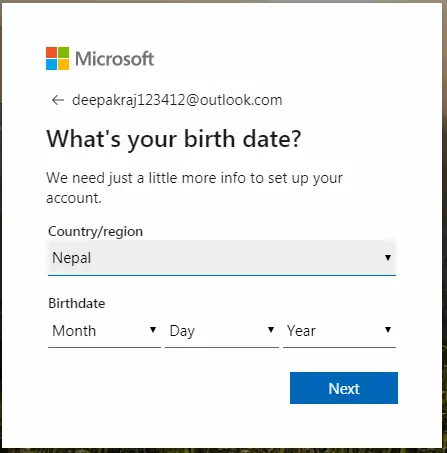Click the Month field's triangle arrow

pyautogui.click(x=153, y=330)
